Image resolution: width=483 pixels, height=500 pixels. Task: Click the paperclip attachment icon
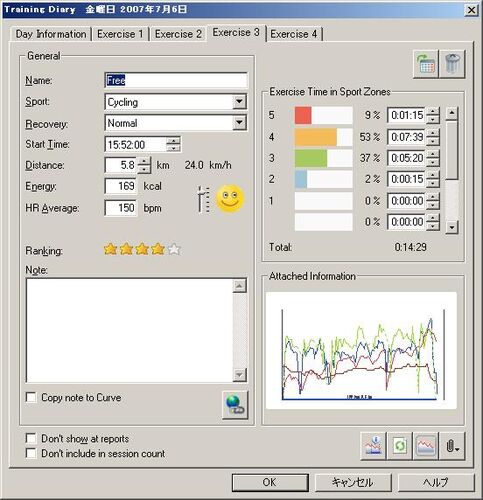click(x=452, y=446)
